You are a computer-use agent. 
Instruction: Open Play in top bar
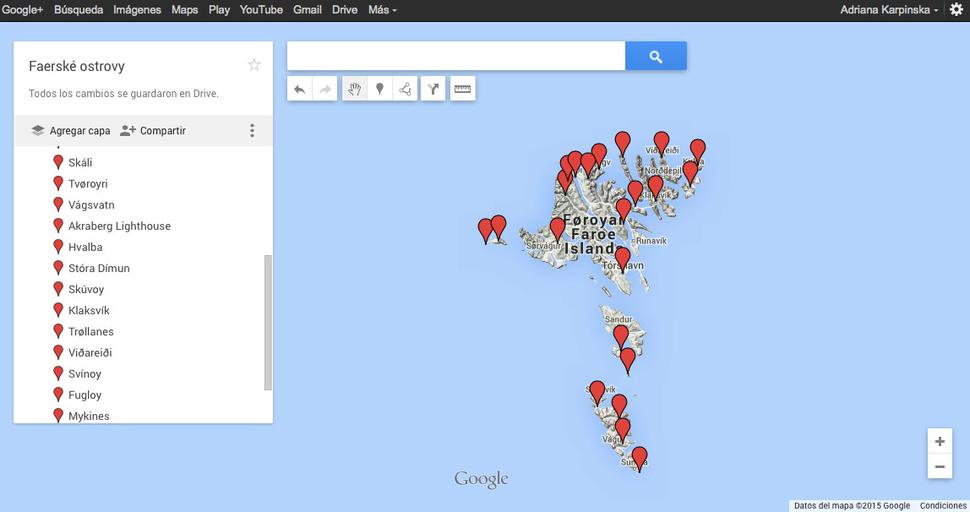tap(219, 10)
